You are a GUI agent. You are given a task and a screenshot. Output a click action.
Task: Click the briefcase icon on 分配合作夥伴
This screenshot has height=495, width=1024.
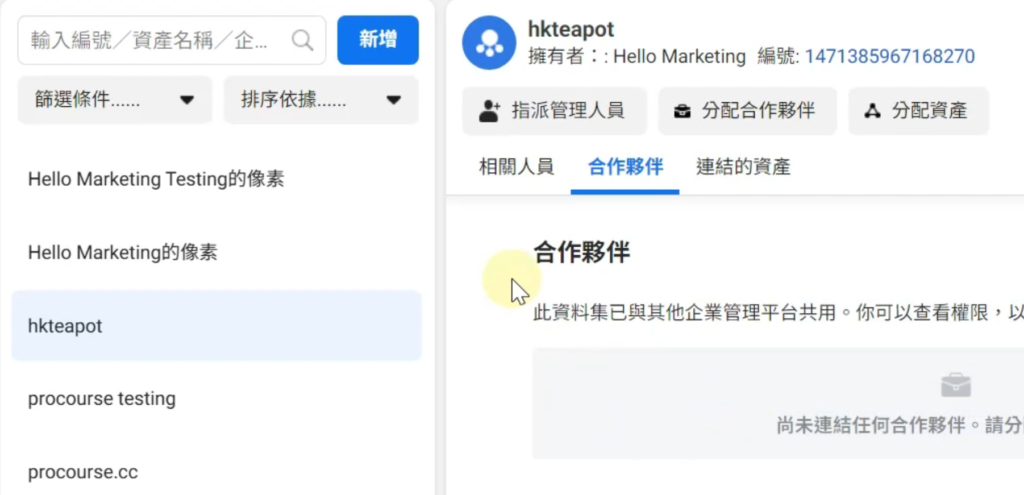[x=683, y=111]
